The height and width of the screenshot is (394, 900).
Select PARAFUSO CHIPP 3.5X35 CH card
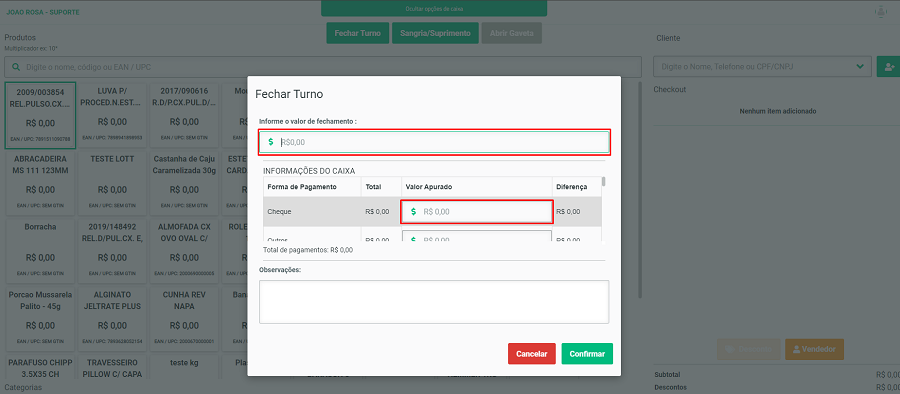40,366
